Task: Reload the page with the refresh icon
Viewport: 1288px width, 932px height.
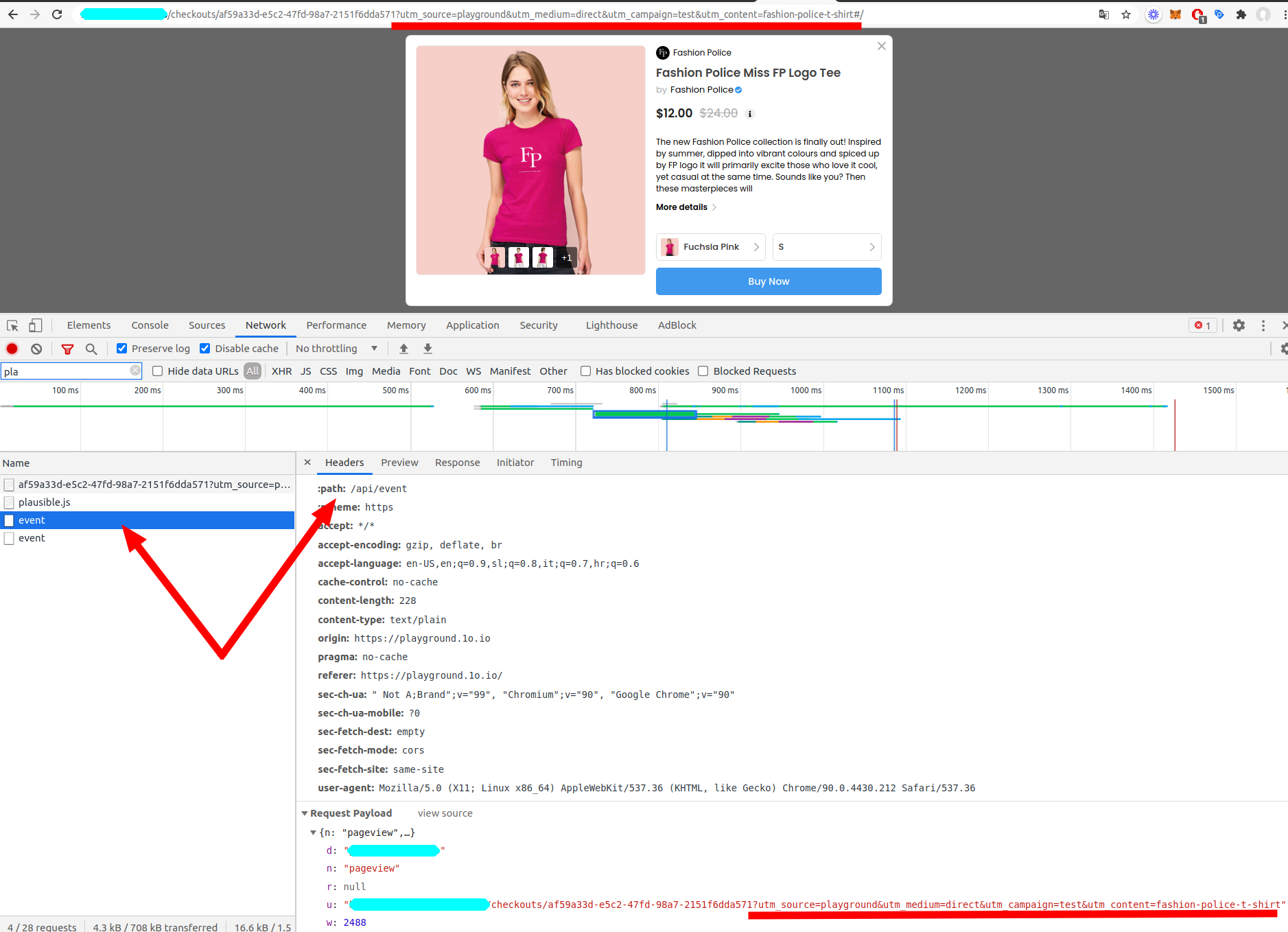Action: pos(57,14)
